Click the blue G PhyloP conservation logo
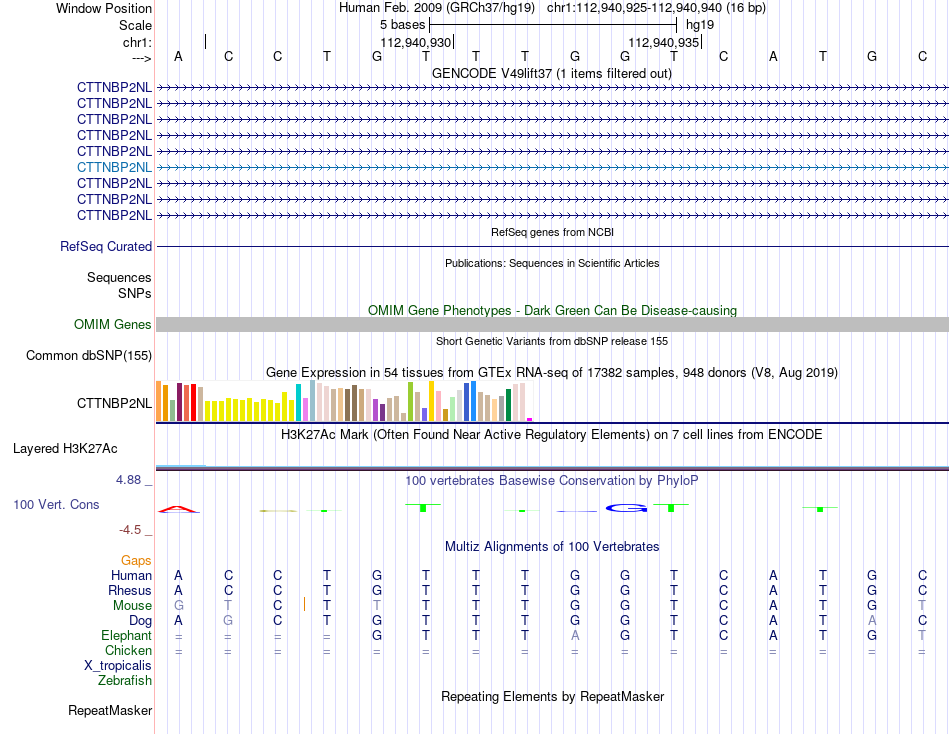The image size is (950, 734). click(626, 508)
